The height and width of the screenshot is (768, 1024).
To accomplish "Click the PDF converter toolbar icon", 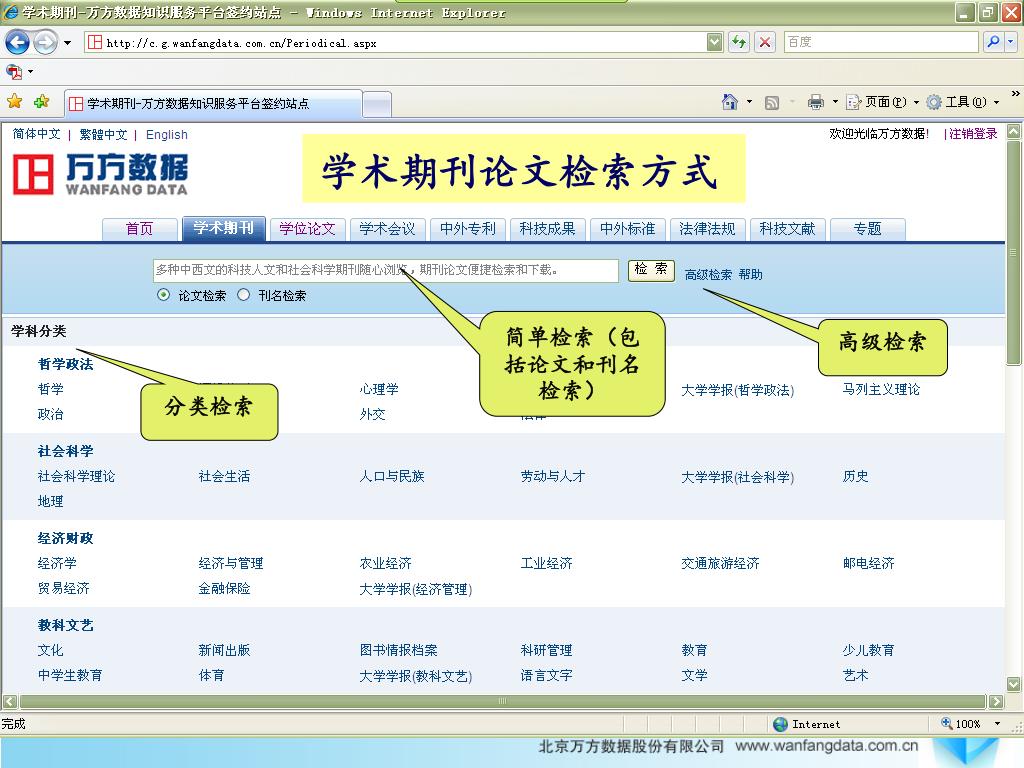I will pyautogui.click(x=14, y=71).
